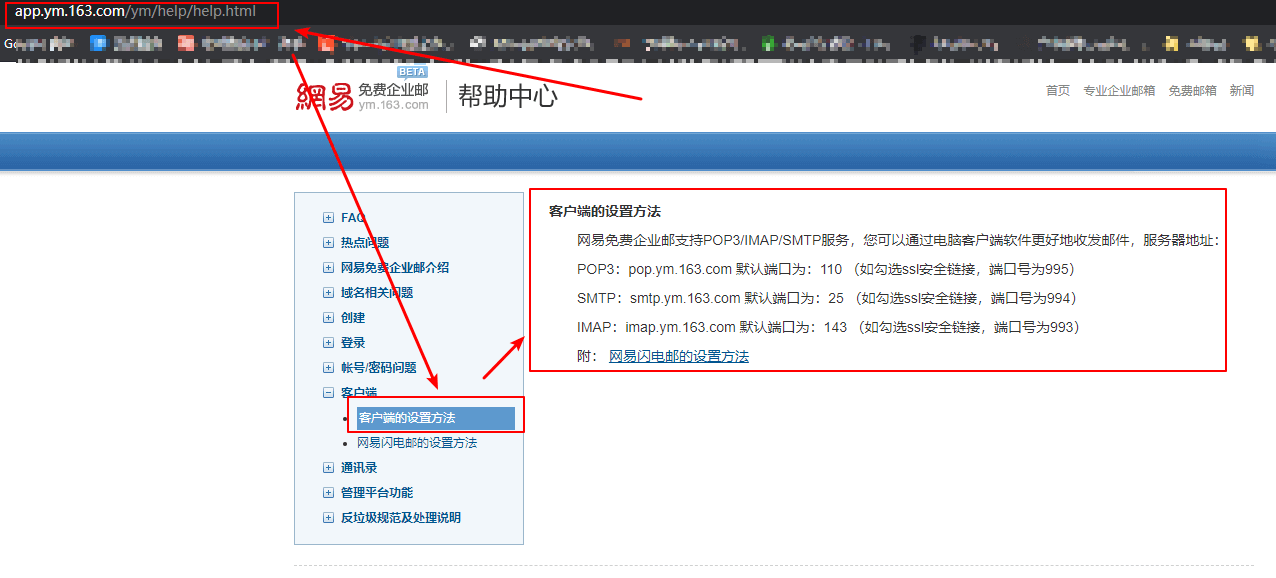Click the plus icon beside 域名相关问题
1276x578 pixels.
[x=328, y=293]
